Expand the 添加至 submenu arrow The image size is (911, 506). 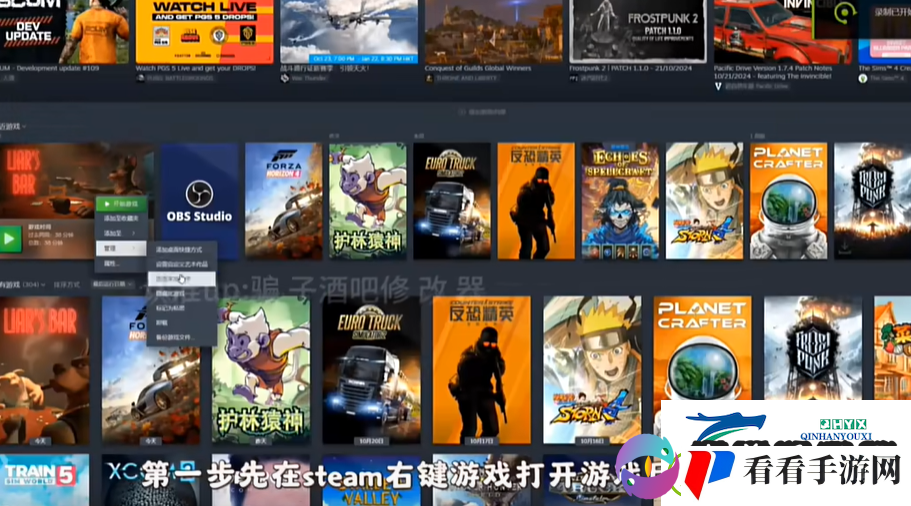[x=134, y=233]
